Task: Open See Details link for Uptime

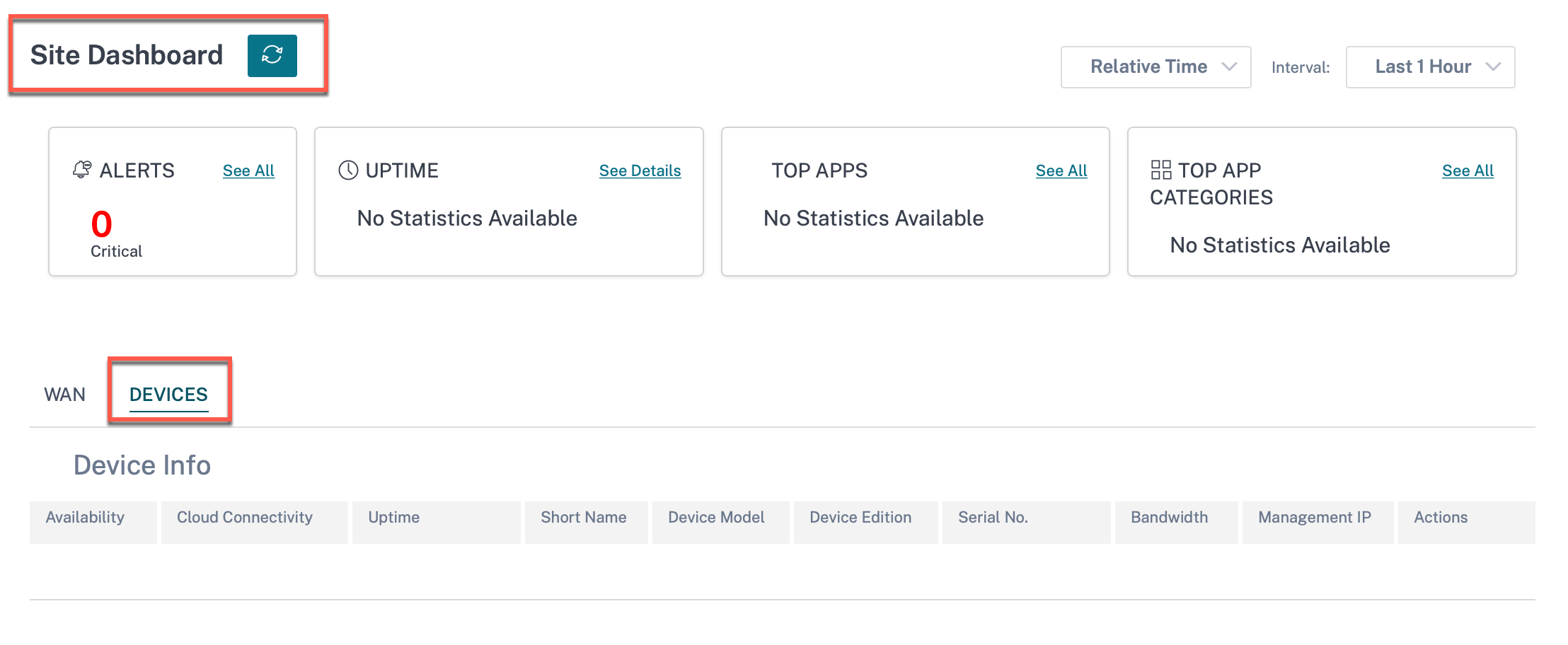Action: pyautogui.click(x=640, y=170)
